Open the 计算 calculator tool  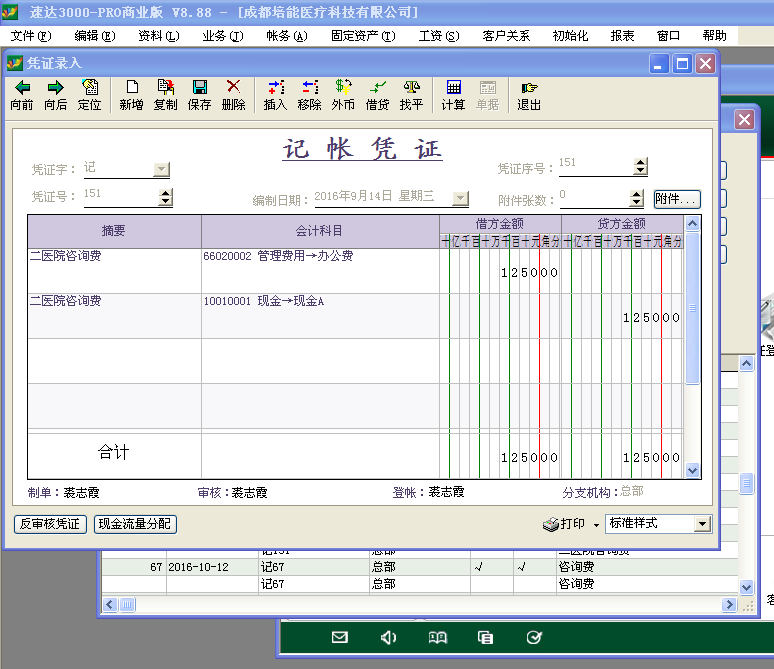click(x=453, y=95)
